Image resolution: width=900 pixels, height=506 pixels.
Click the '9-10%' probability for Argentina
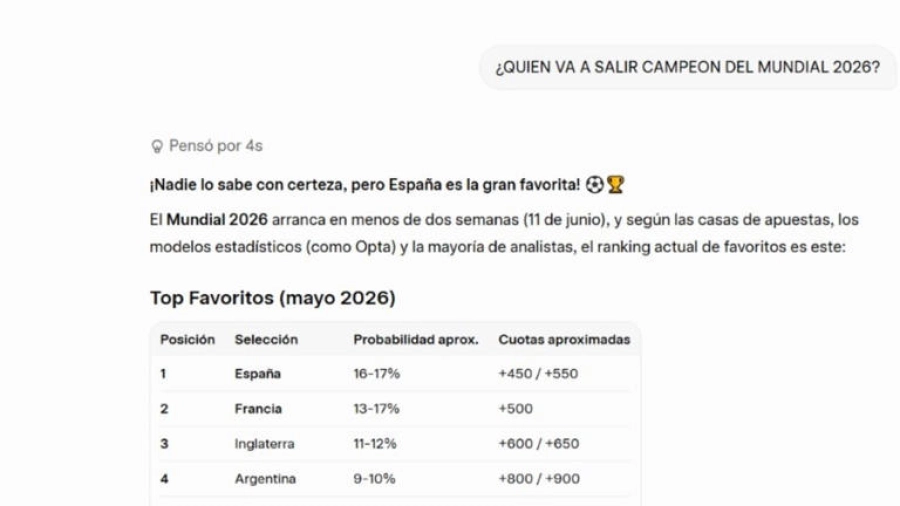pos(374,479)
